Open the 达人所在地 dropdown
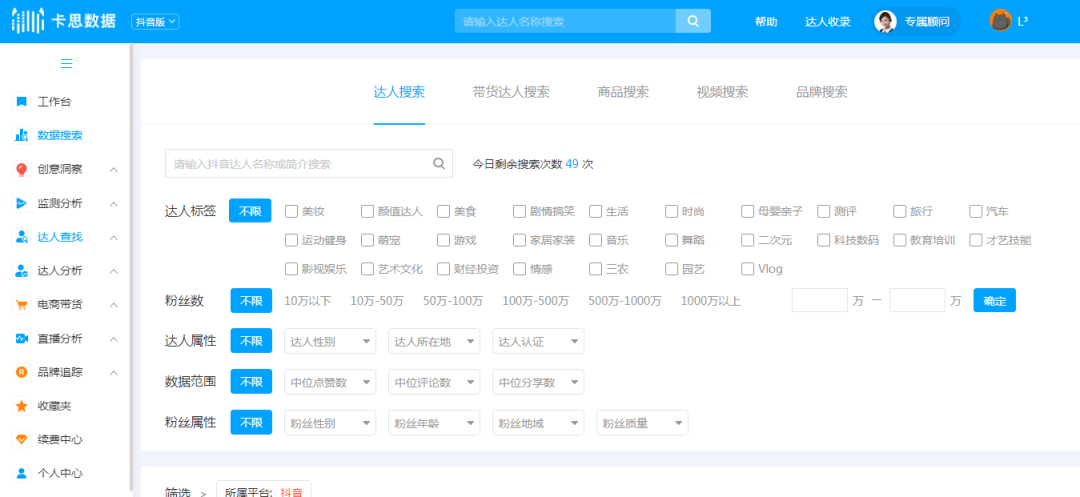This screenshot has width=1080, height=497. 434,341
